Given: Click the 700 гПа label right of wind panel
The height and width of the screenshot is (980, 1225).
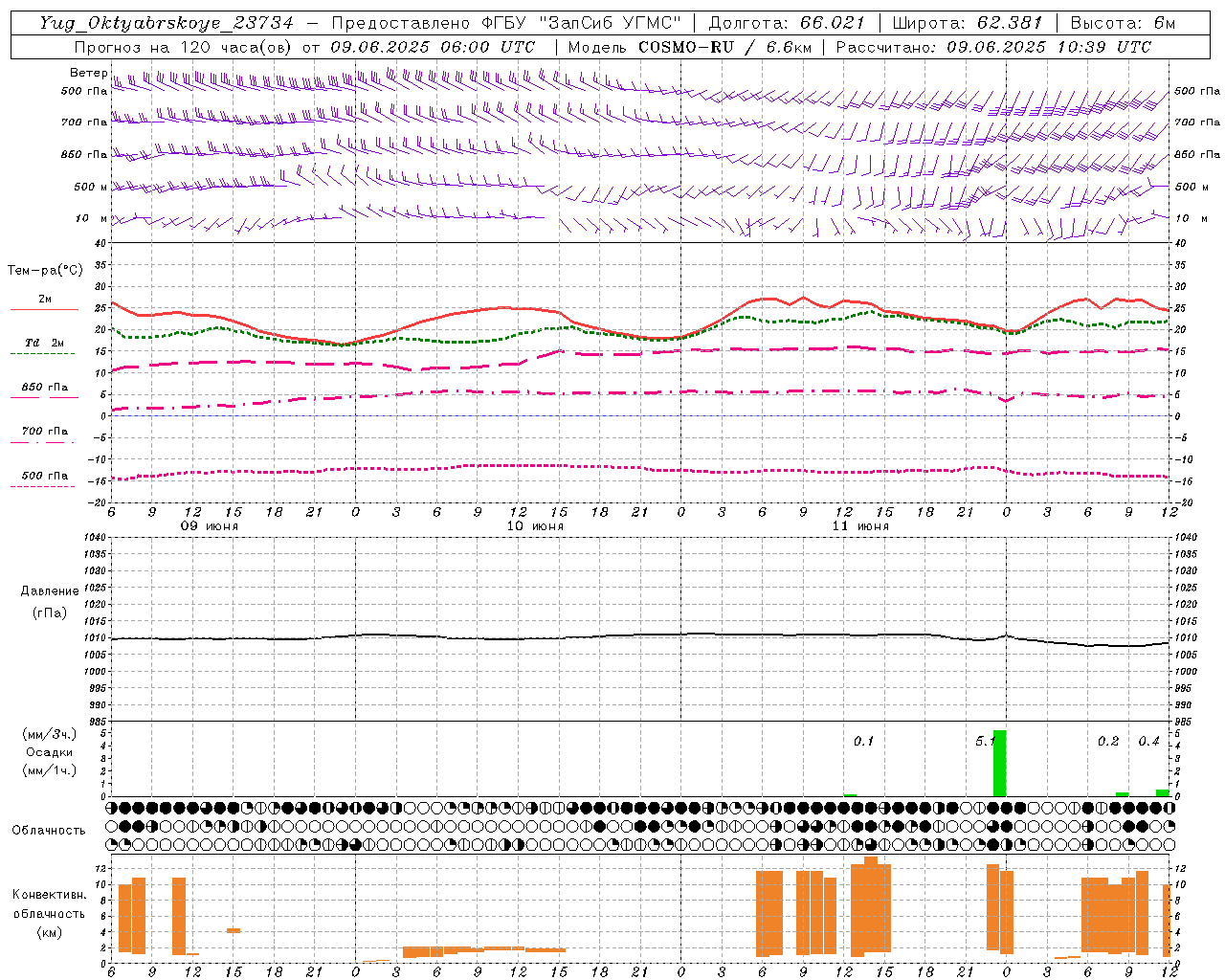Looking at the screenshot, I should [x=1197, y=122].
